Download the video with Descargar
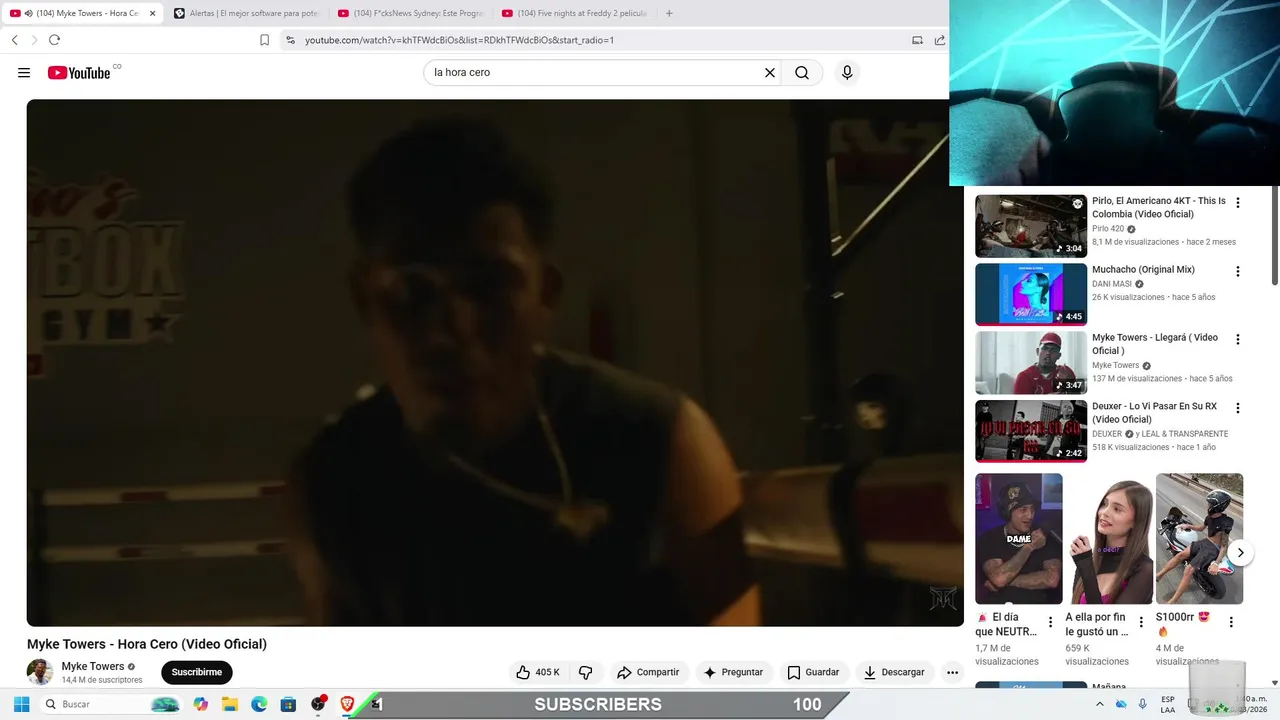 [895, 672]
